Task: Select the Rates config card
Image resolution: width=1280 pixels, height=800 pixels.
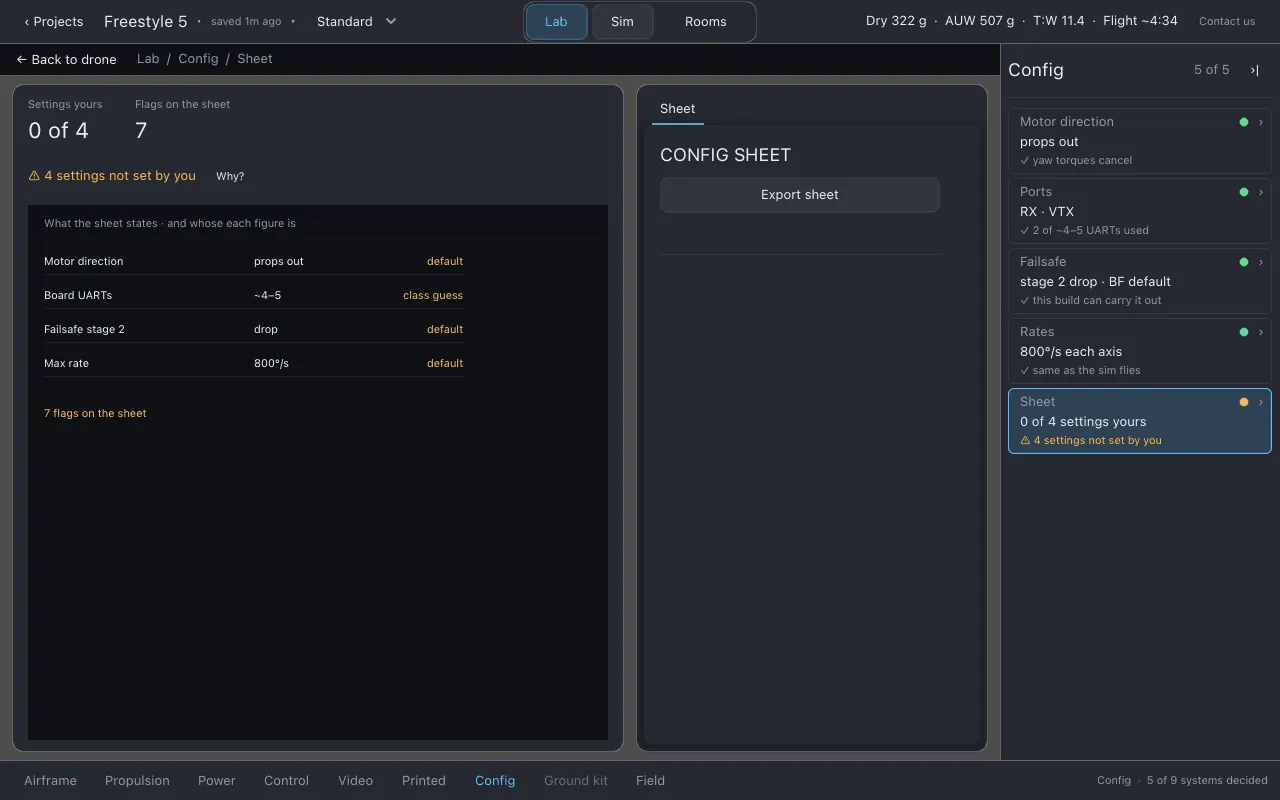Action: [1140, 351]
